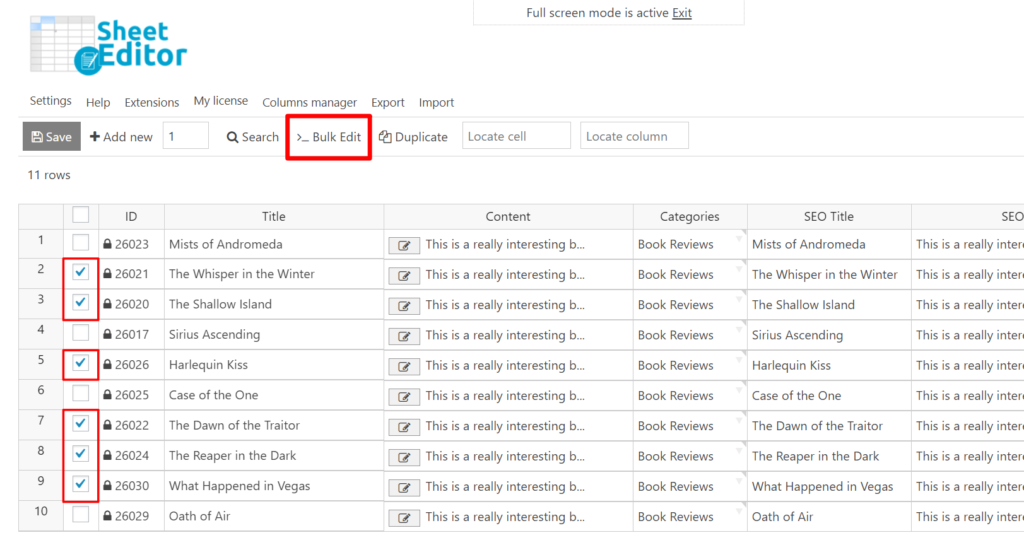Click the lock icon beside ID 26017

click(x=107, y=334)
